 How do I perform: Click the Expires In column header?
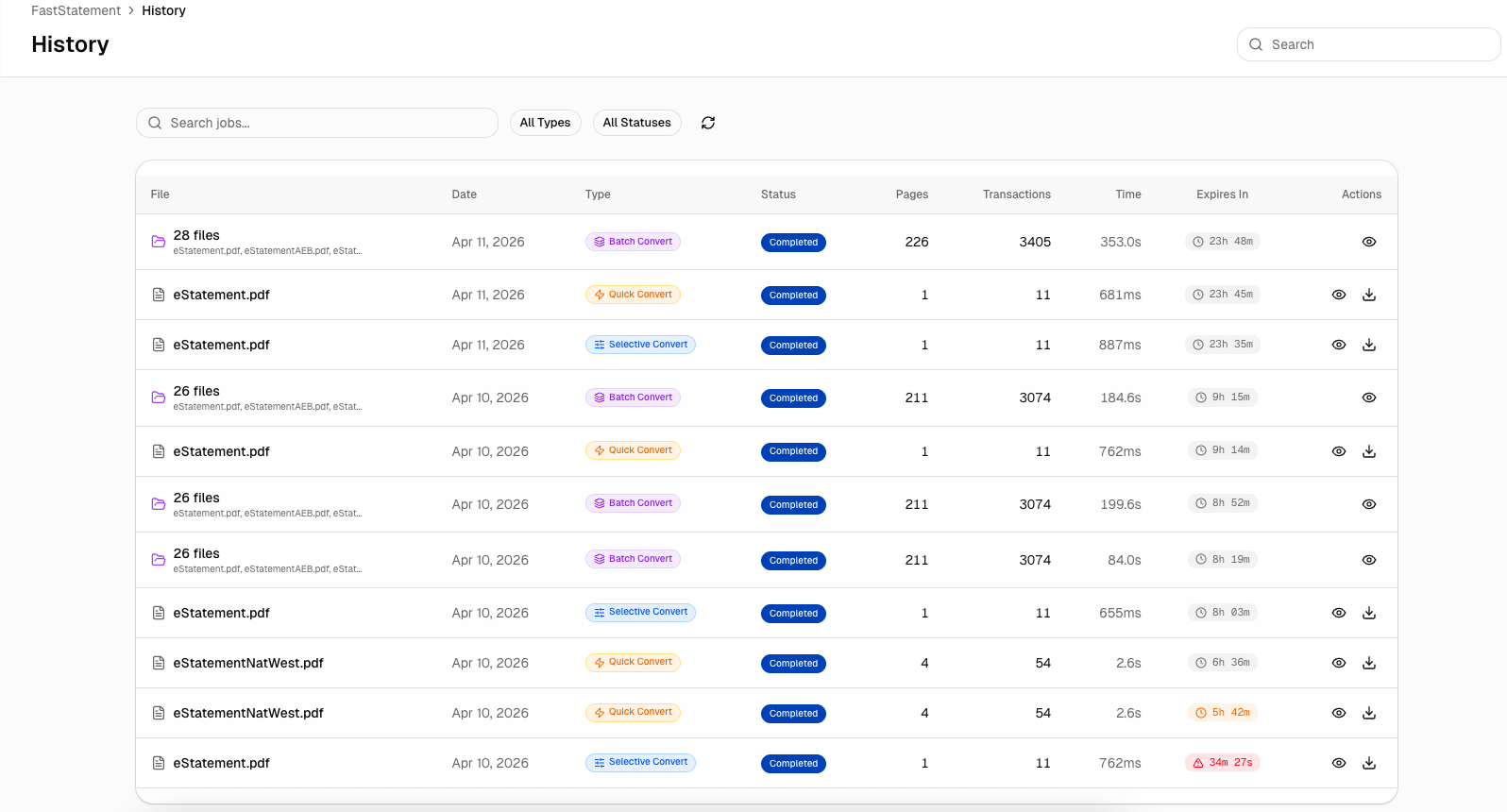coord(1222,195)
